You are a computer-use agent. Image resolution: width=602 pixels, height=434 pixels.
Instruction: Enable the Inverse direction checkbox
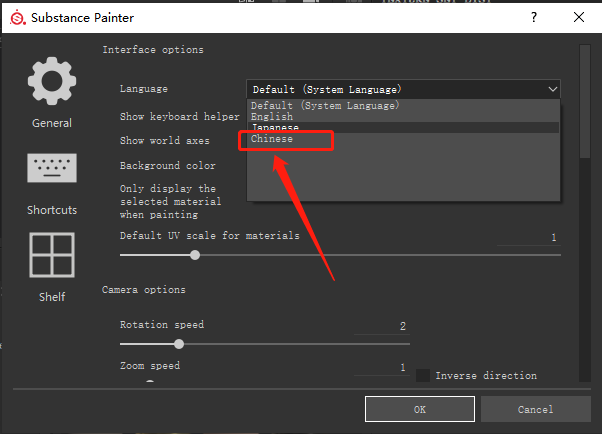pos(423,375)
